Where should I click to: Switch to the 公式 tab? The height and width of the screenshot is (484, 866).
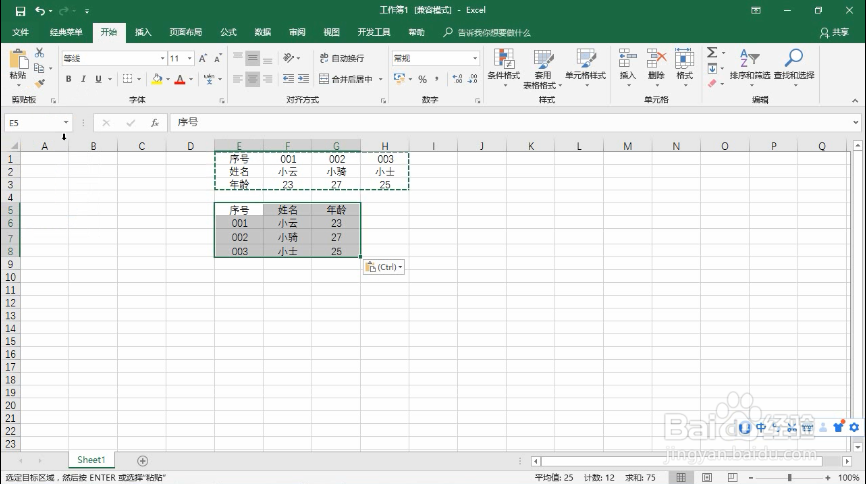pyautogui.click(x=228, y=33)
